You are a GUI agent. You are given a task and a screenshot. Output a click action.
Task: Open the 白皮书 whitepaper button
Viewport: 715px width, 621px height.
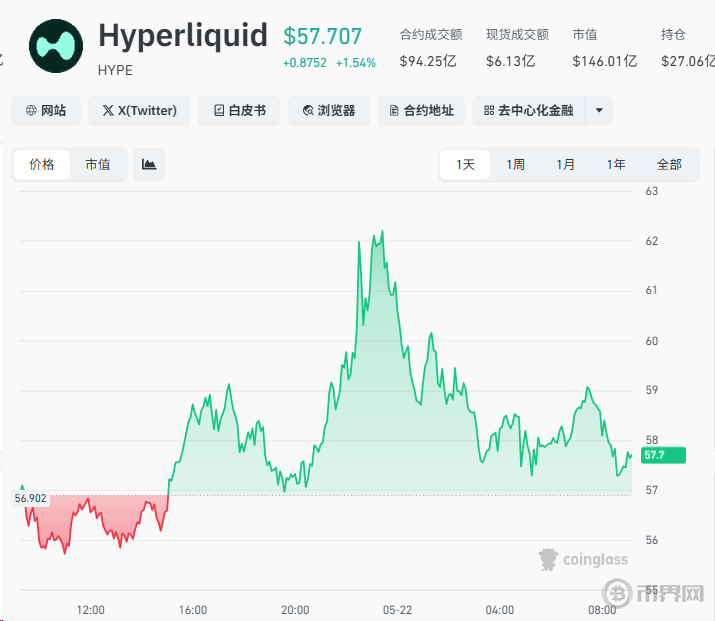[x=239, y=111]
